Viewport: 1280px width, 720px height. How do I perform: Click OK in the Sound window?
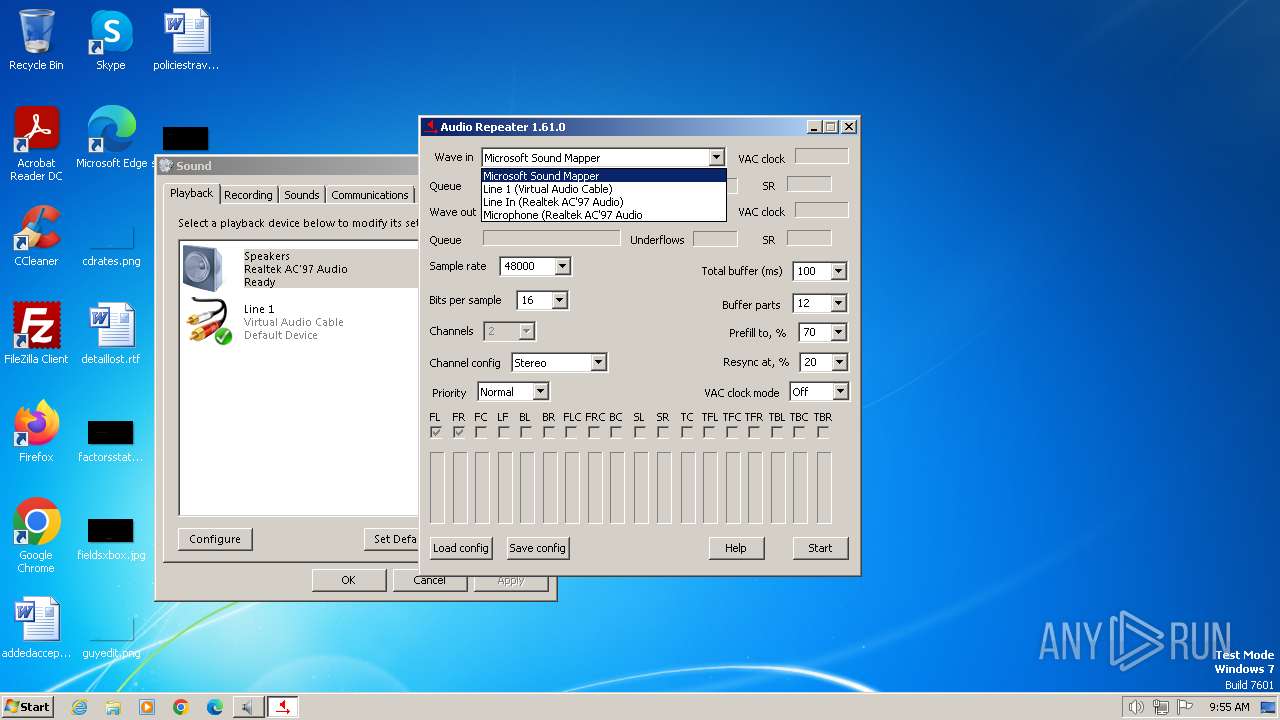[348, 580]
